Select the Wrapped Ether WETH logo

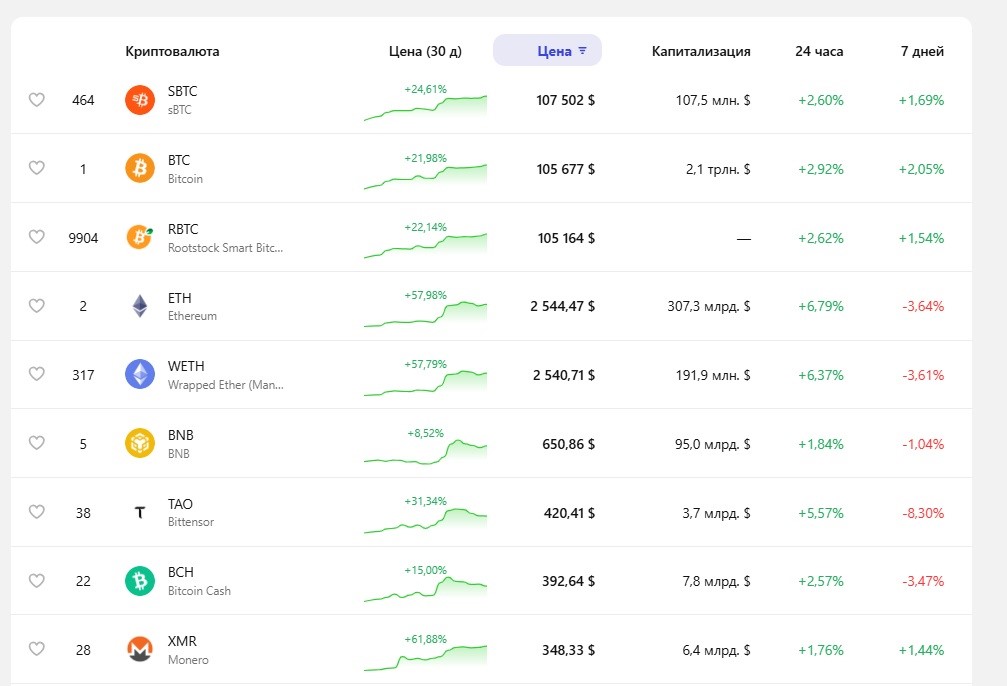[139, 375]
